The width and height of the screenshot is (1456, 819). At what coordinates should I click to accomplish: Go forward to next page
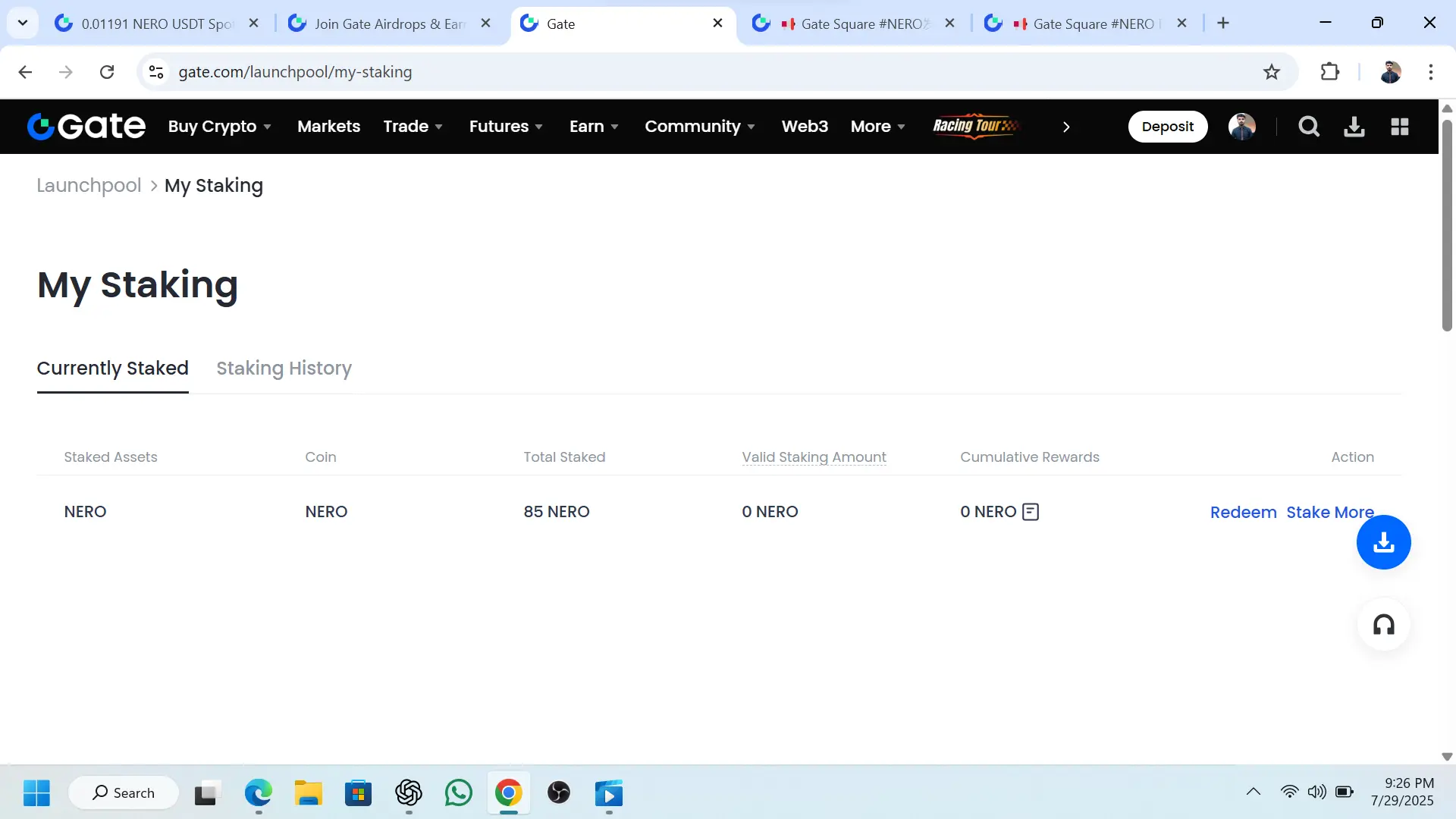click(x=66, y=72)
